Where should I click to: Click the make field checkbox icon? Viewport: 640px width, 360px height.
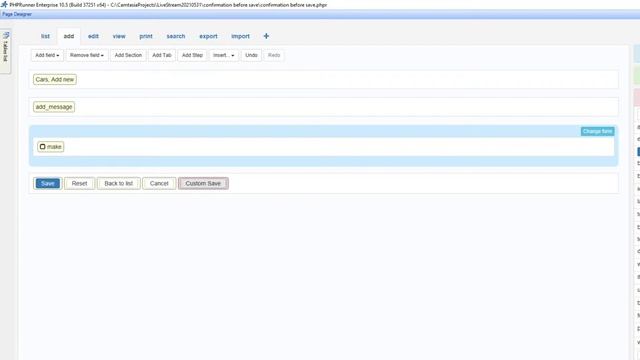pyautogui.click(x=42, y=147)
